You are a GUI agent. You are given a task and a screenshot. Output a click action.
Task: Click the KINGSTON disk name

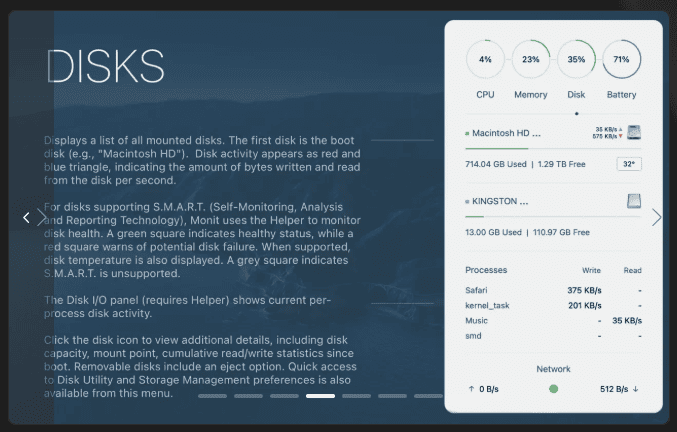point(500,201)
